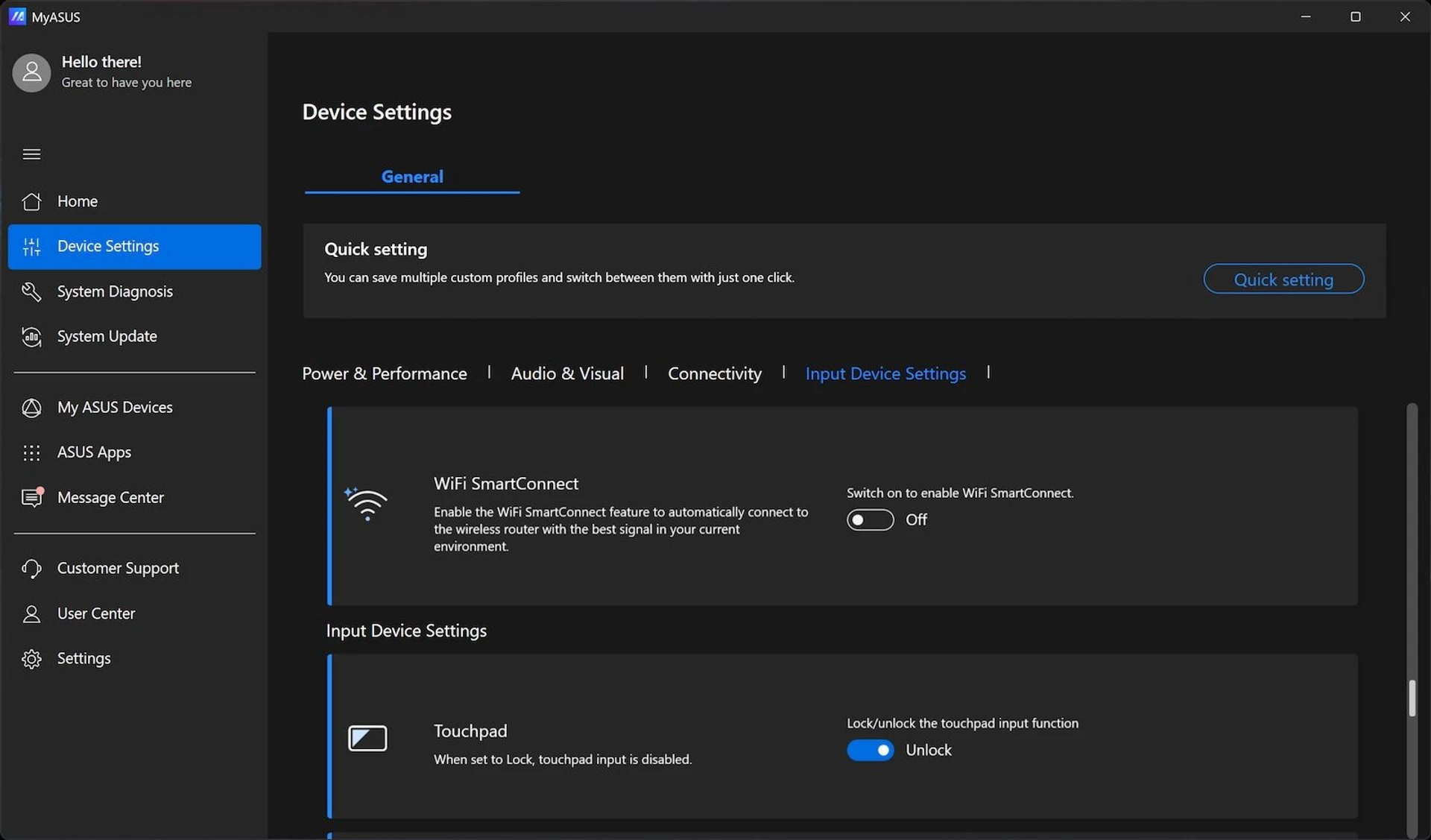The image size is (1431, 840).
Task: Click the 'Quick setting' card heading
Action: [376, 249]
